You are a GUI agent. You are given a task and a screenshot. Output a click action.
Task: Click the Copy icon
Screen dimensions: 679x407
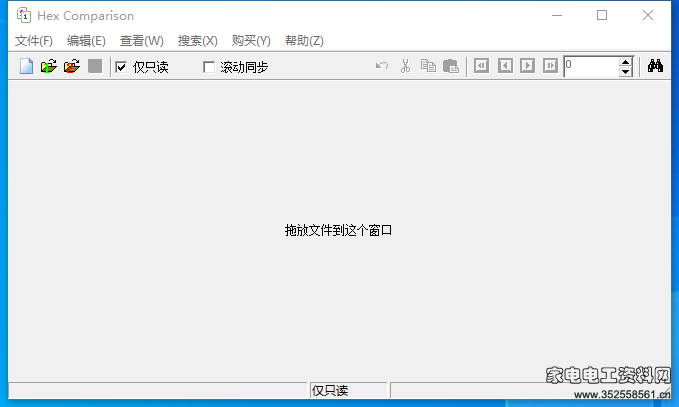pos(428,66)
